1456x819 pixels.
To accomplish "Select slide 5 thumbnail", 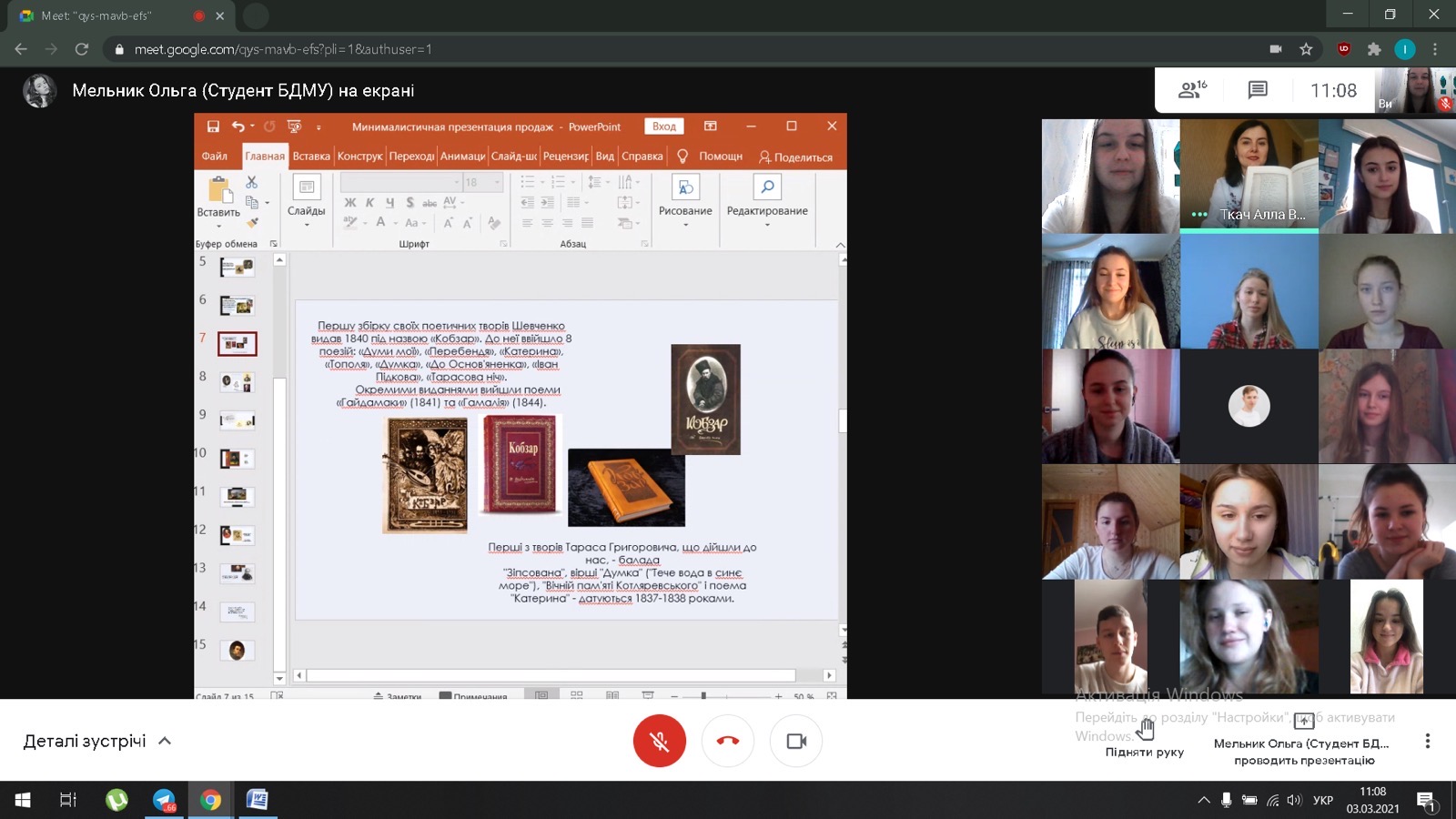I will tap(237, 268).
